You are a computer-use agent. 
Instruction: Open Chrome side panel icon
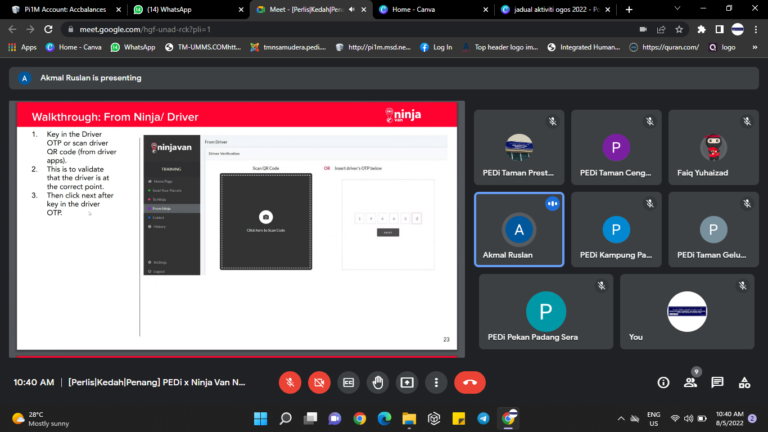720,29
